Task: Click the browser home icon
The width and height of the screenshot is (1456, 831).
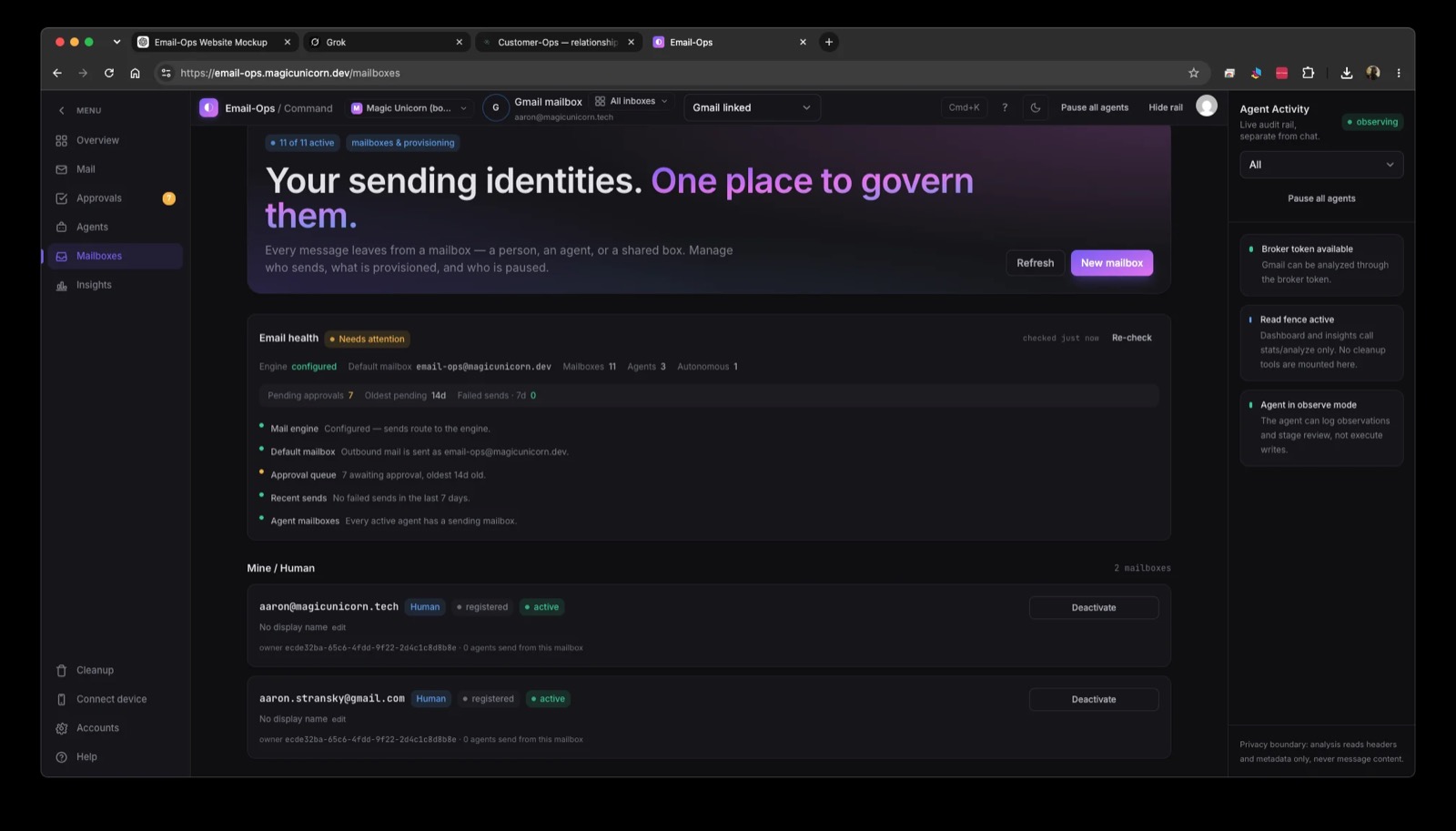Action: tap(135, 73)
